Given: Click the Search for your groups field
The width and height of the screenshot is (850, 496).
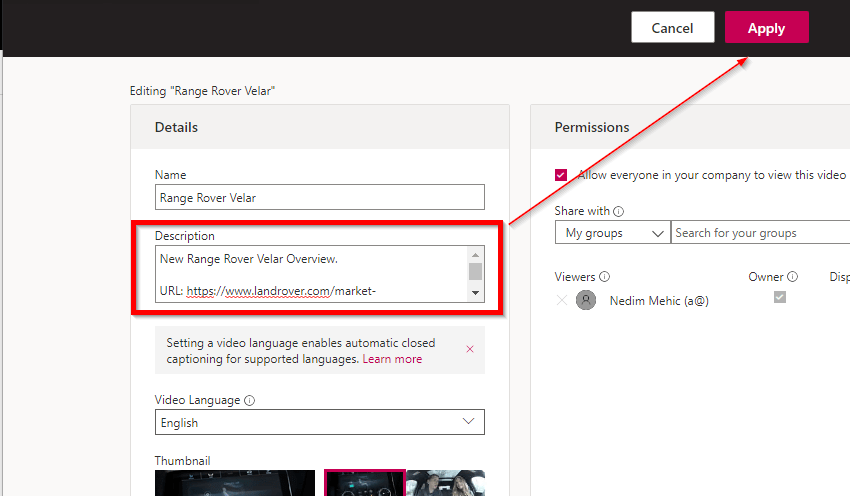Looking at the screenshot, I should 760,233.
